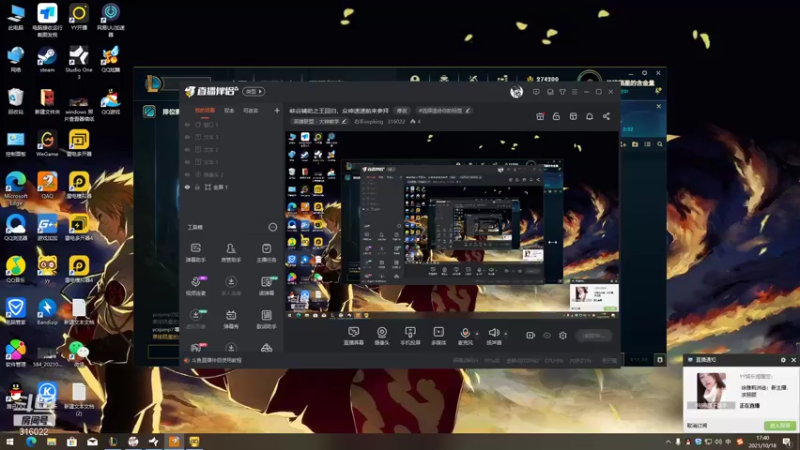The width and height of the screenshot is (800, 450).
Task: Open the streamer thumbnail in the notification popup
Action: [711, 391]
